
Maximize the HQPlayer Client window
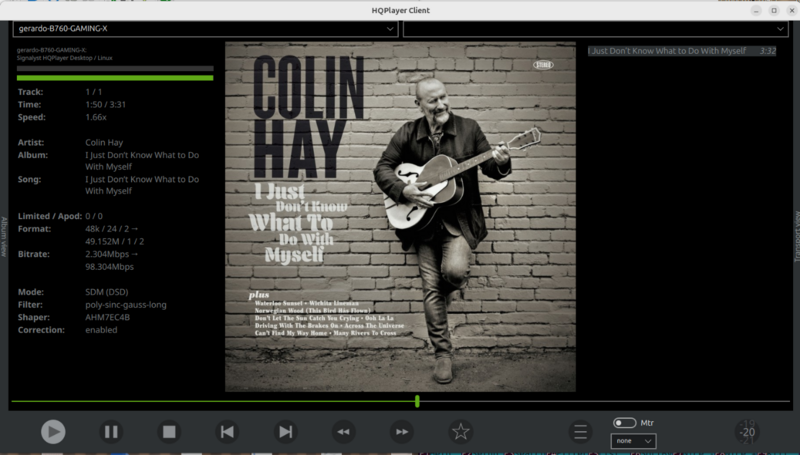coord(774,11)
